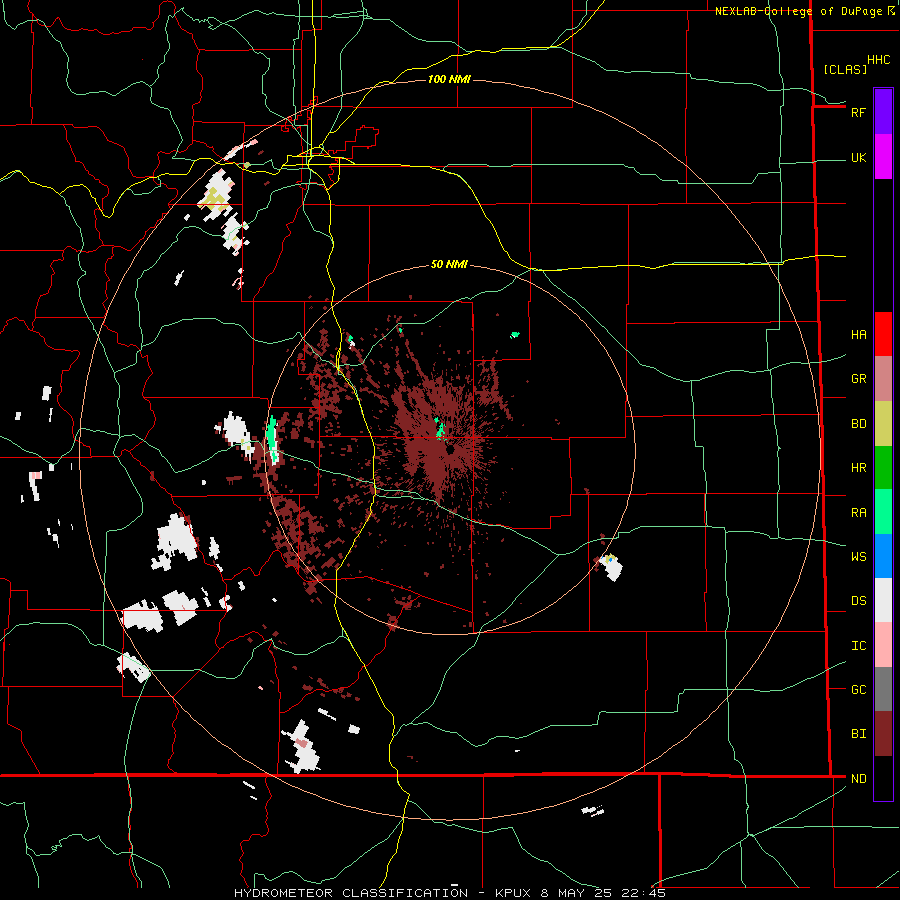Image resolution: width=900 pixels, height=900 pixels.
Task: Click the HA legend label
Action: 858,335
